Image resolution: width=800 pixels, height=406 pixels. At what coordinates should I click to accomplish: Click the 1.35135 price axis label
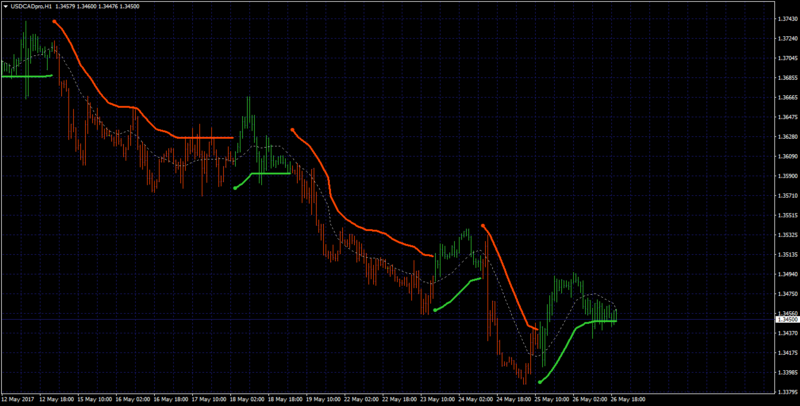click(x=786, y=255)
